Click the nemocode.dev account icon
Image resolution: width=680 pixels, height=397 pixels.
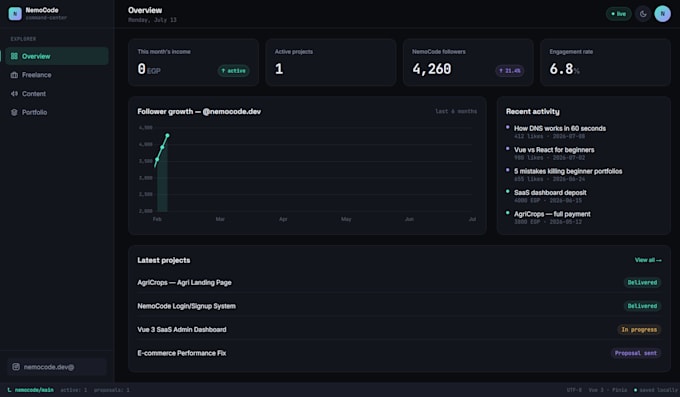pos(16,367)
